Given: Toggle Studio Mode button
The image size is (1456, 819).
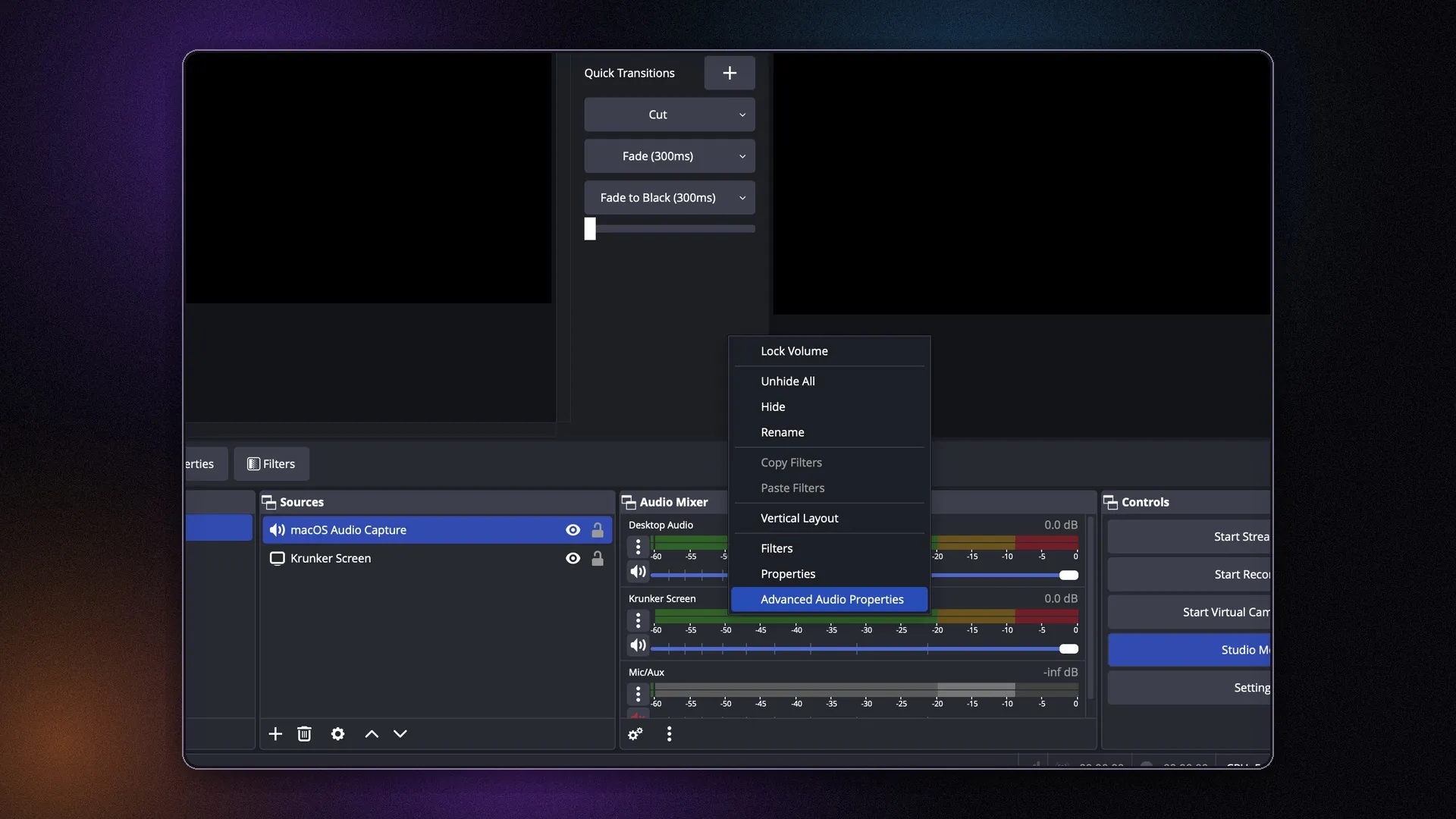Looking at the screenshot, I should [x=1188, y=651].
